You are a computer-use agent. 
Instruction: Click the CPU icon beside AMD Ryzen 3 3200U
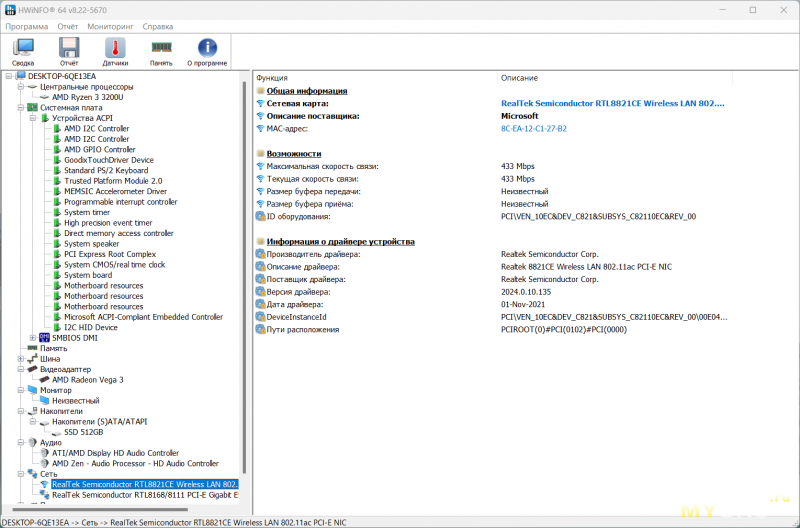(x=44, y=97)
